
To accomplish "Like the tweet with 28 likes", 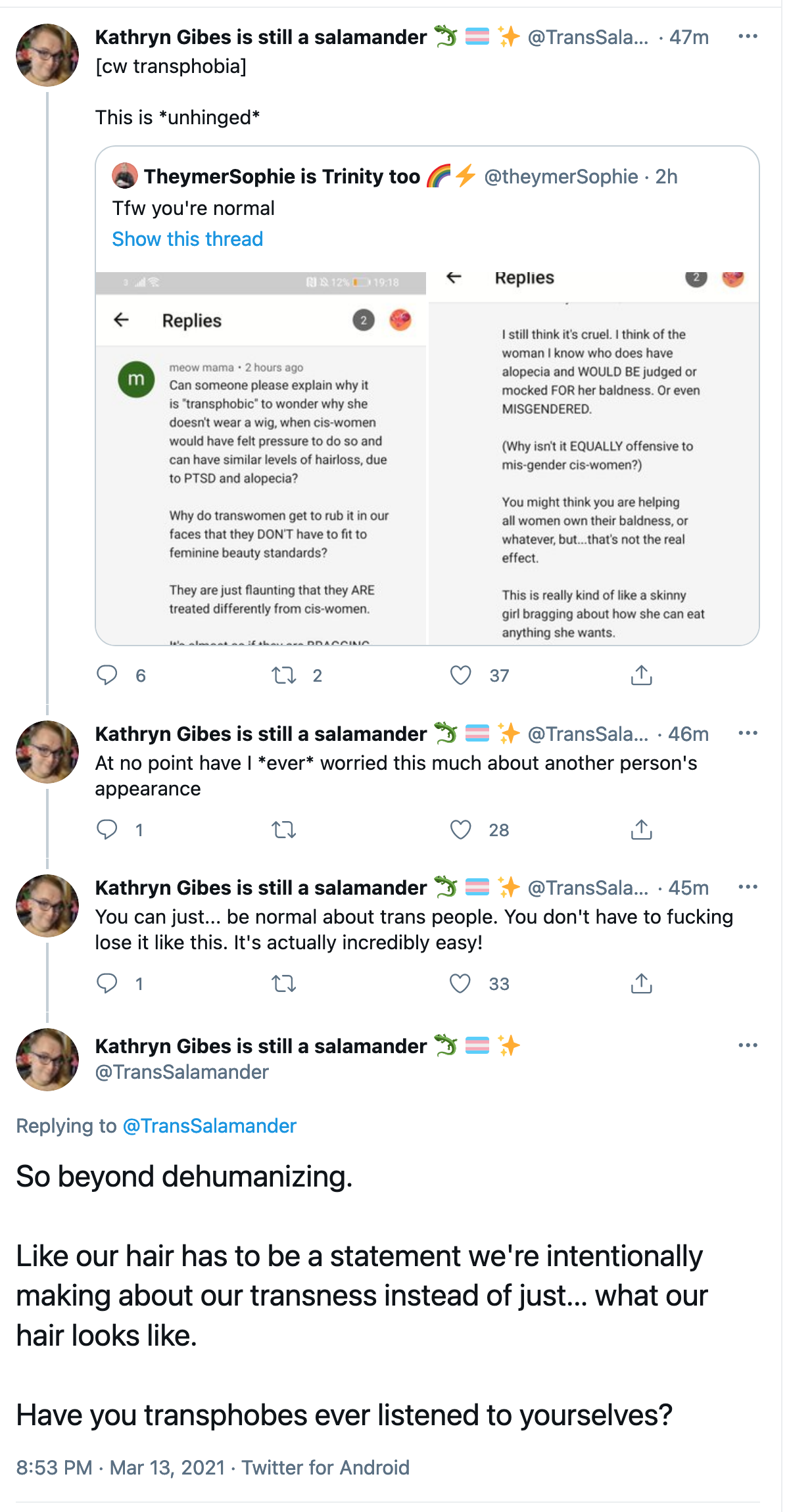I will [460, 830].
